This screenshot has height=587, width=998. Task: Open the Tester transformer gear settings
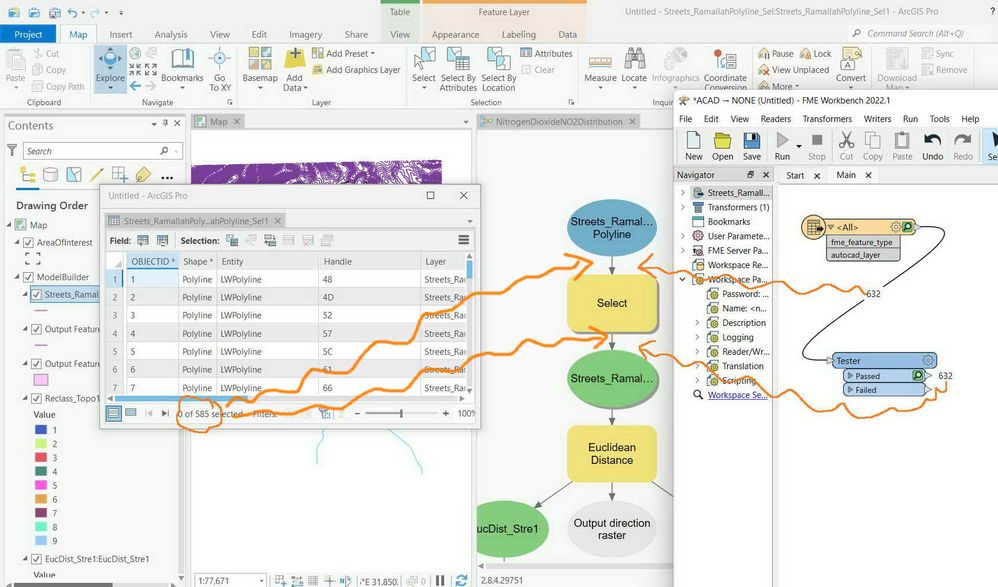pyautogui.click(x=928, y=360)
